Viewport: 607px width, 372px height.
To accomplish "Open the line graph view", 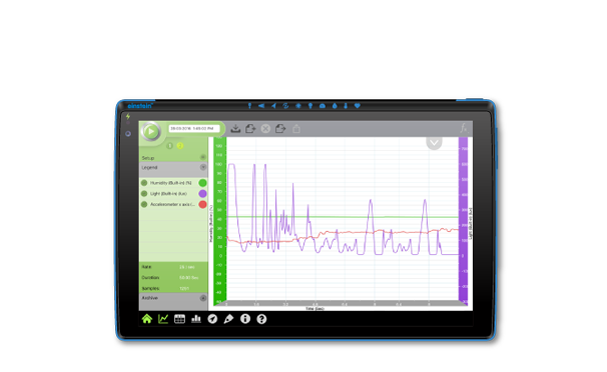I will coord(163,319).
